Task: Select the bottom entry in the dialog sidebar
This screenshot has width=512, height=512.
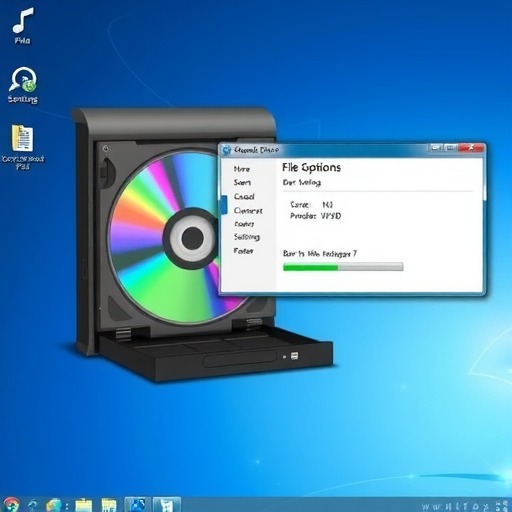Action: point(243,251)
